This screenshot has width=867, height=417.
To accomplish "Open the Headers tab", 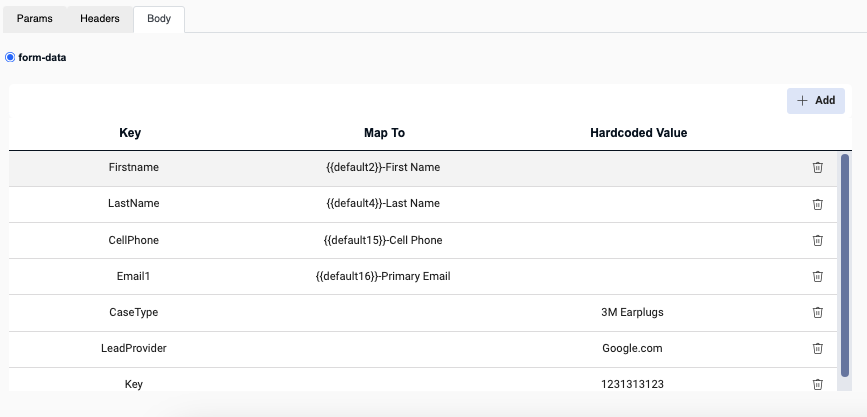I will pos(100,19).
